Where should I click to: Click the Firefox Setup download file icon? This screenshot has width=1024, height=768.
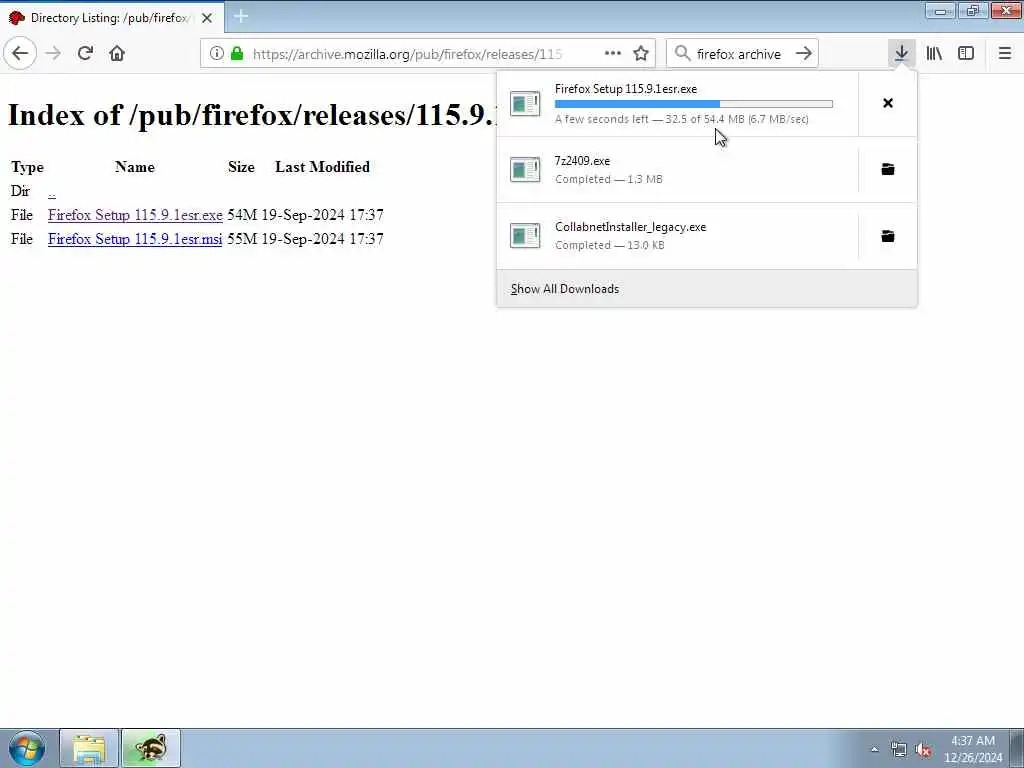(x=525, y=104)
